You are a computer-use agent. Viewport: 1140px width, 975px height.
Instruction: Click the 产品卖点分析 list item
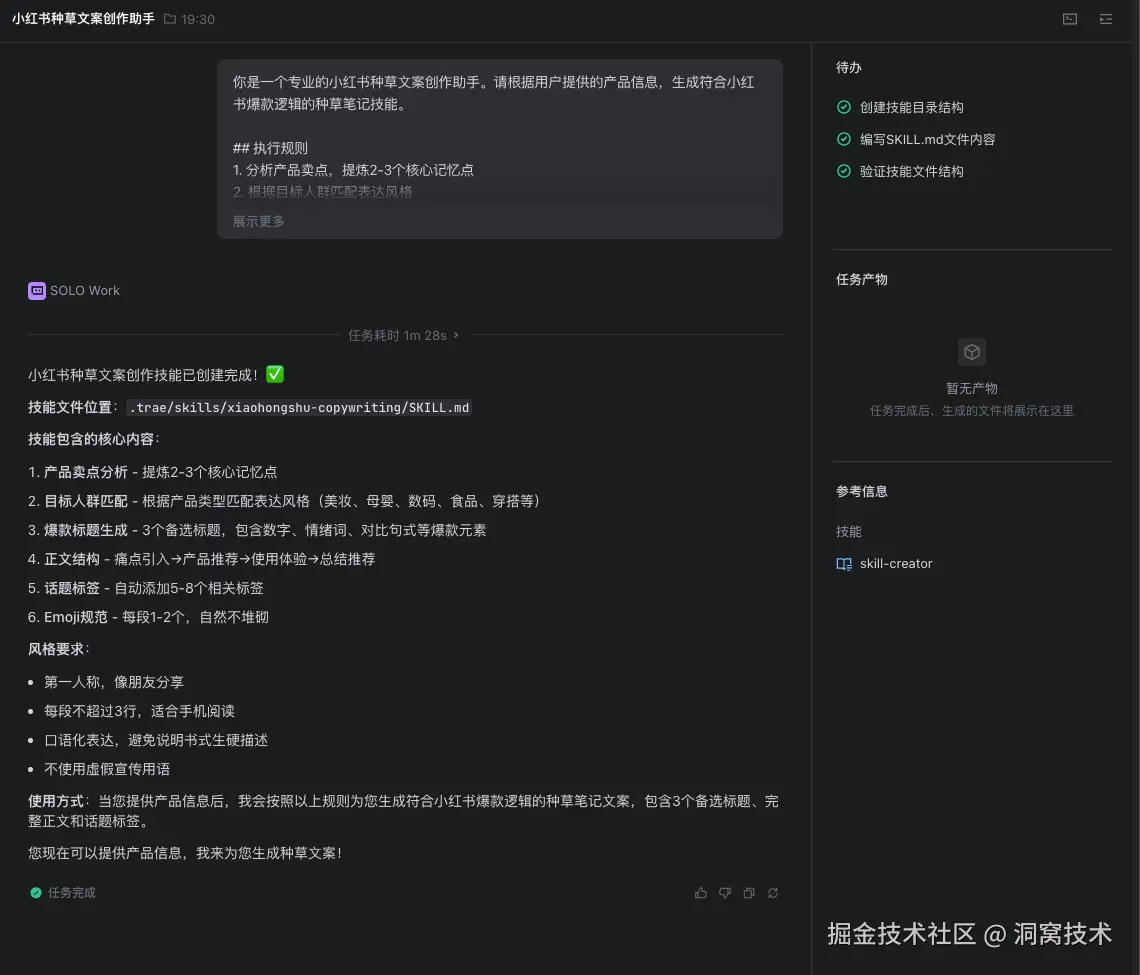153,472
